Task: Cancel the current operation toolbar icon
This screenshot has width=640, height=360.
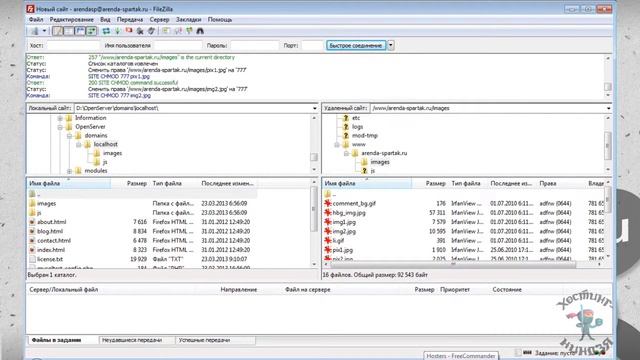Action: click(x=129, y=31)
